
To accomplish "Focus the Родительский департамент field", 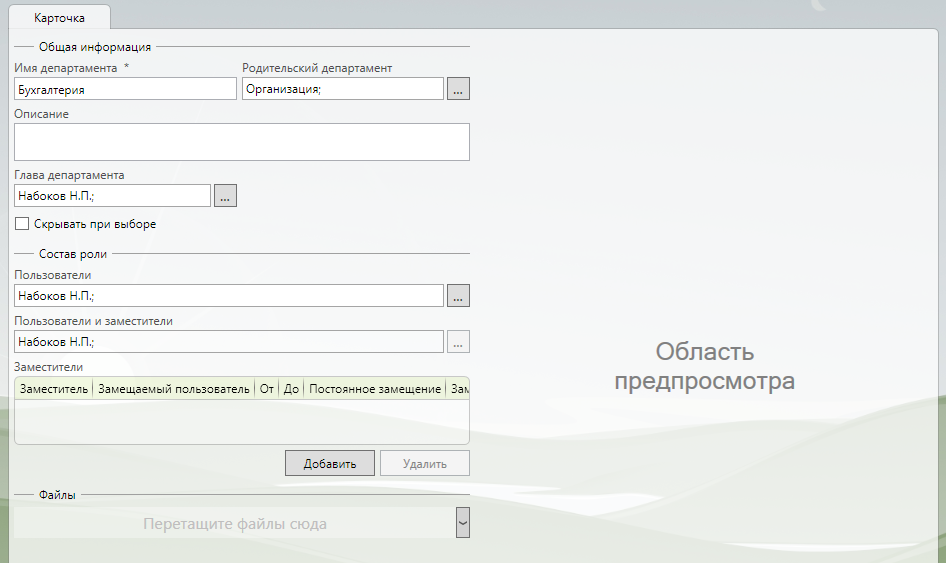I will (x=342, y=89).
